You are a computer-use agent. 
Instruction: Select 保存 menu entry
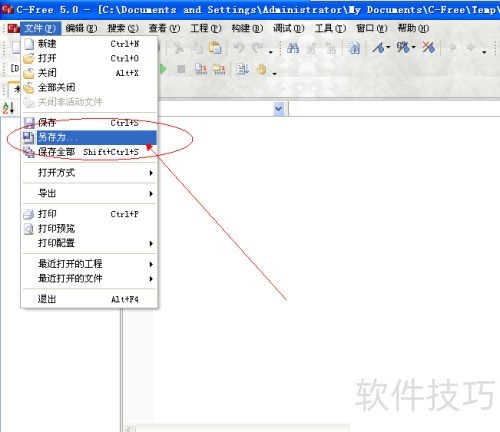pyautogui.click(x=89, y=123)
